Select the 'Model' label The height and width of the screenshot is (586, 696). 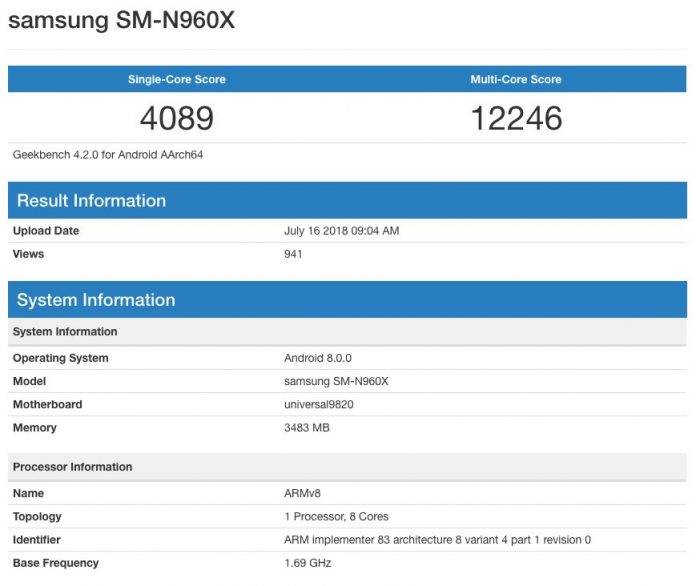pyautogui.click(x=29, y=381)
